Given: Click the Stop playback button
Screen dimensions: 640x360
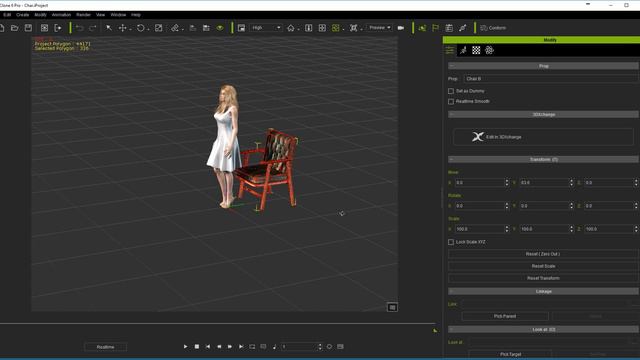Looking at the screenshot, I should (197, 347).
